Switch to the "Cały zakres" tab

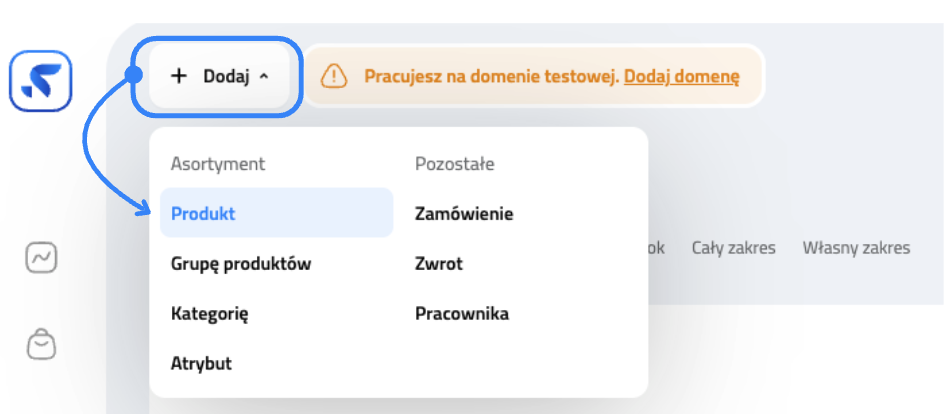click(733, 248)
